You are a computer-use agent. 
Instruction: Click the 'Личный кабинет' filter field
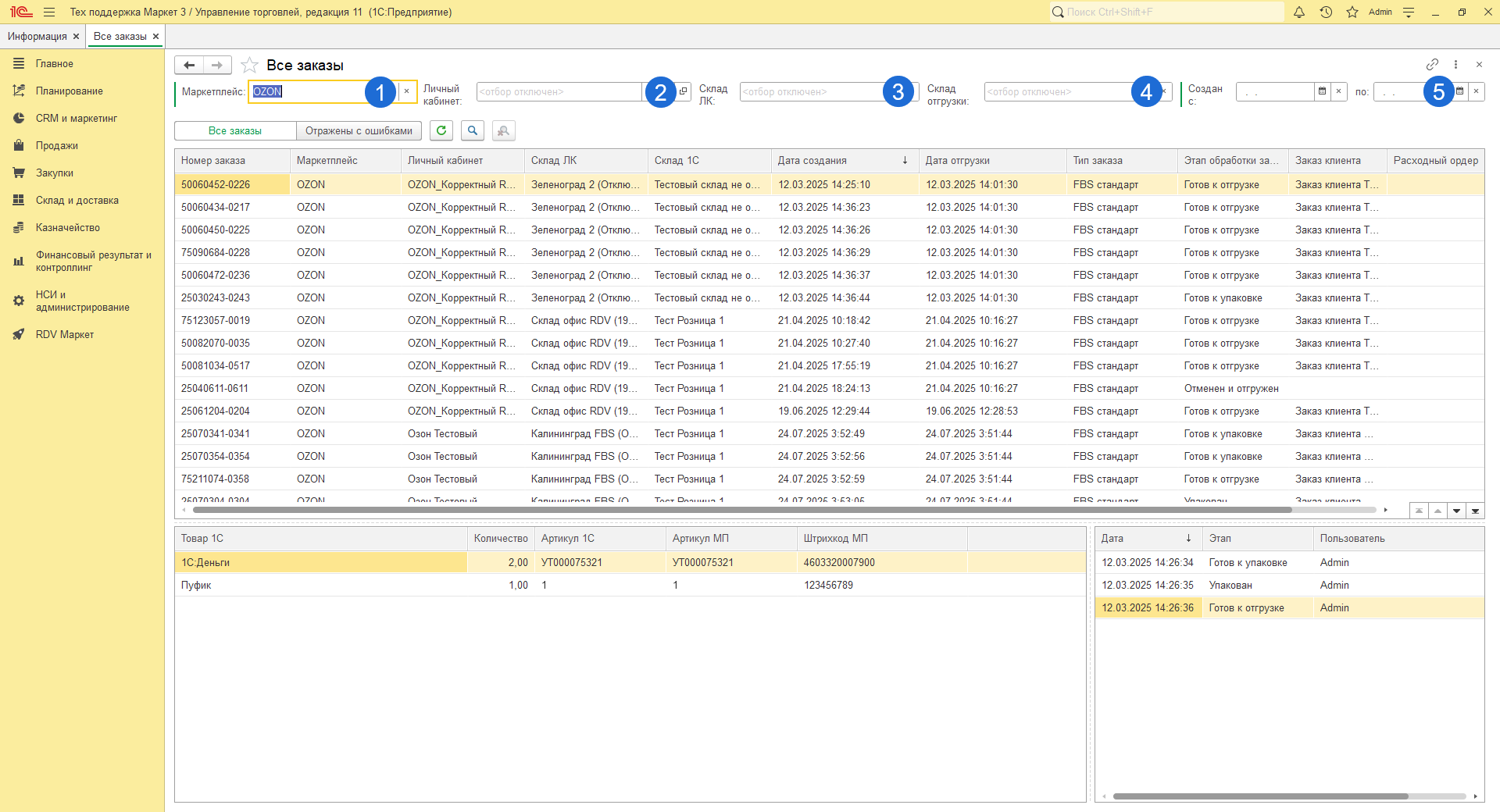point(559,92)
